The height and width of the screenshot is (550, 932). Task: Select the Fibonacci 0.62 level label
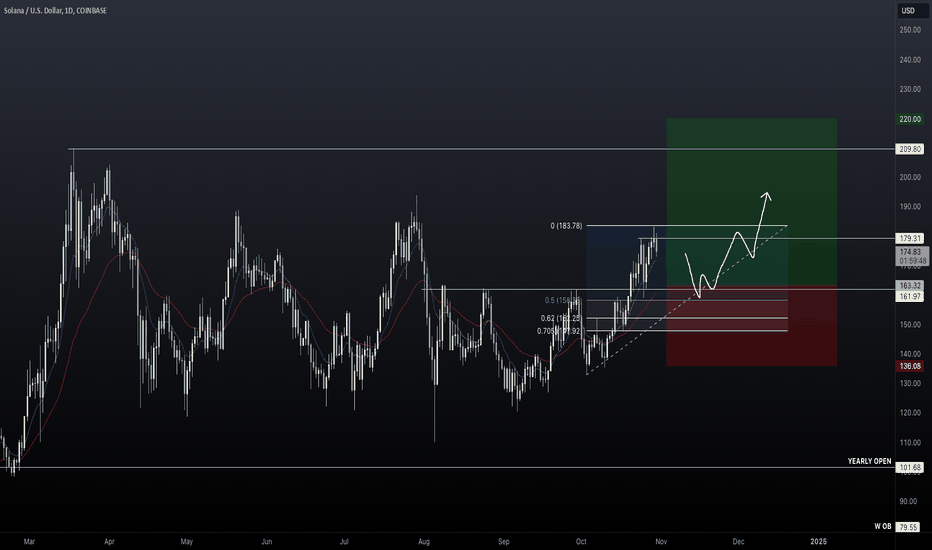point(561,318)
